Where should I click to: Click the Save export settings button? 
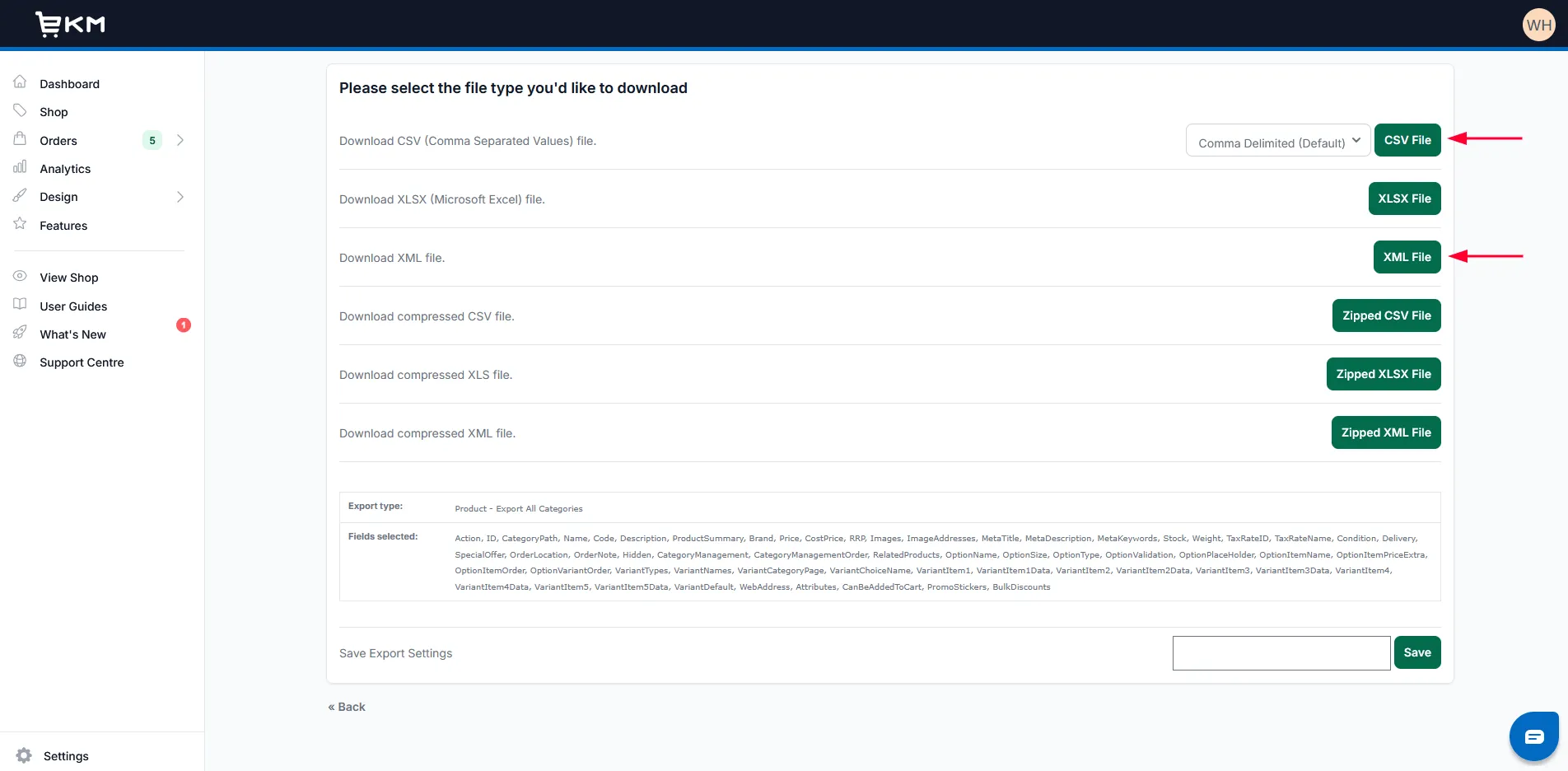(x=1417, y=652)
